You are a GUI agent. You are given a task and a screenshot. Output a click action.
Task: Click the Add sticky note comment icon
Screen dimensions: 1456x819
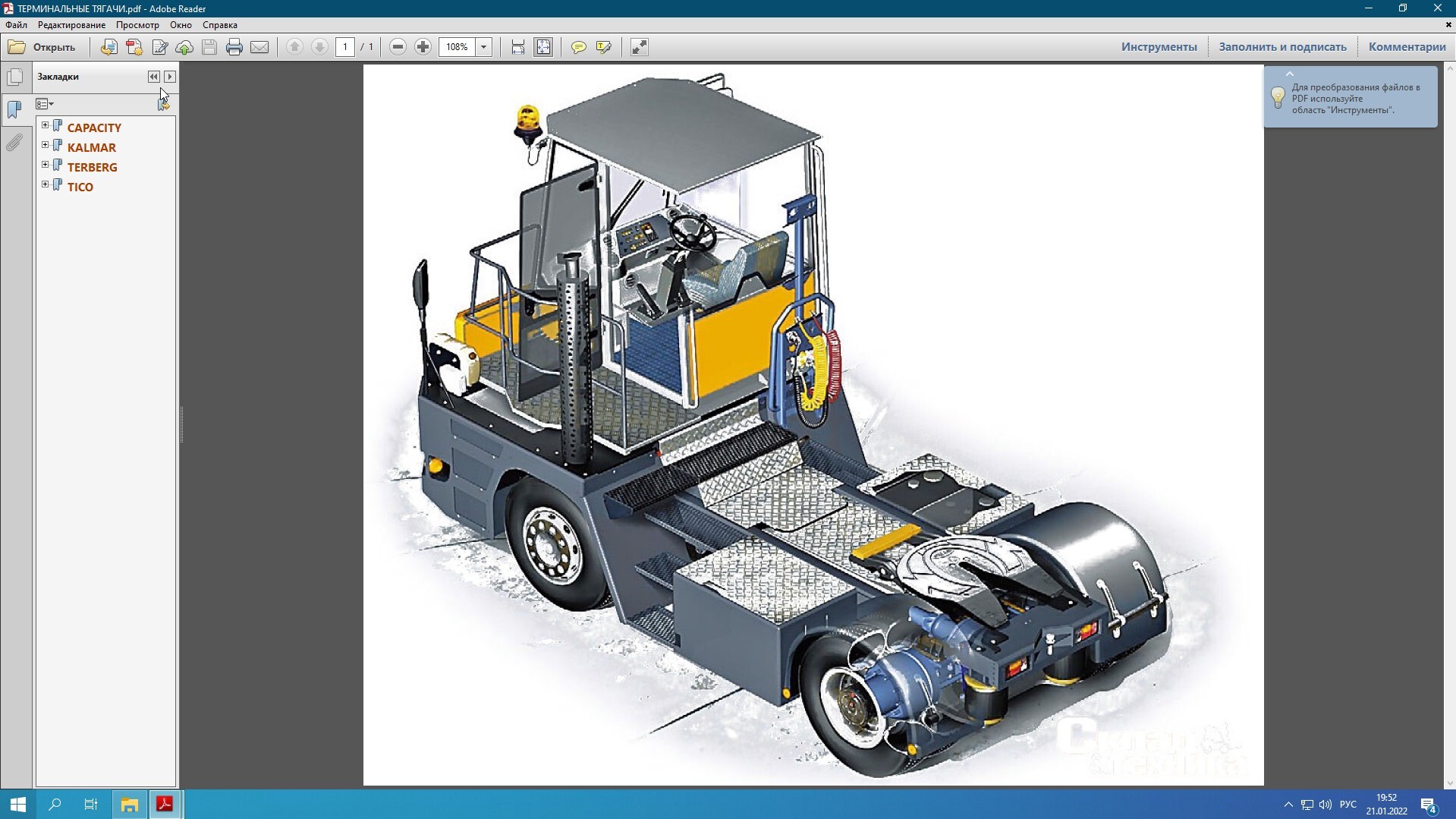(x=579, y=47)
